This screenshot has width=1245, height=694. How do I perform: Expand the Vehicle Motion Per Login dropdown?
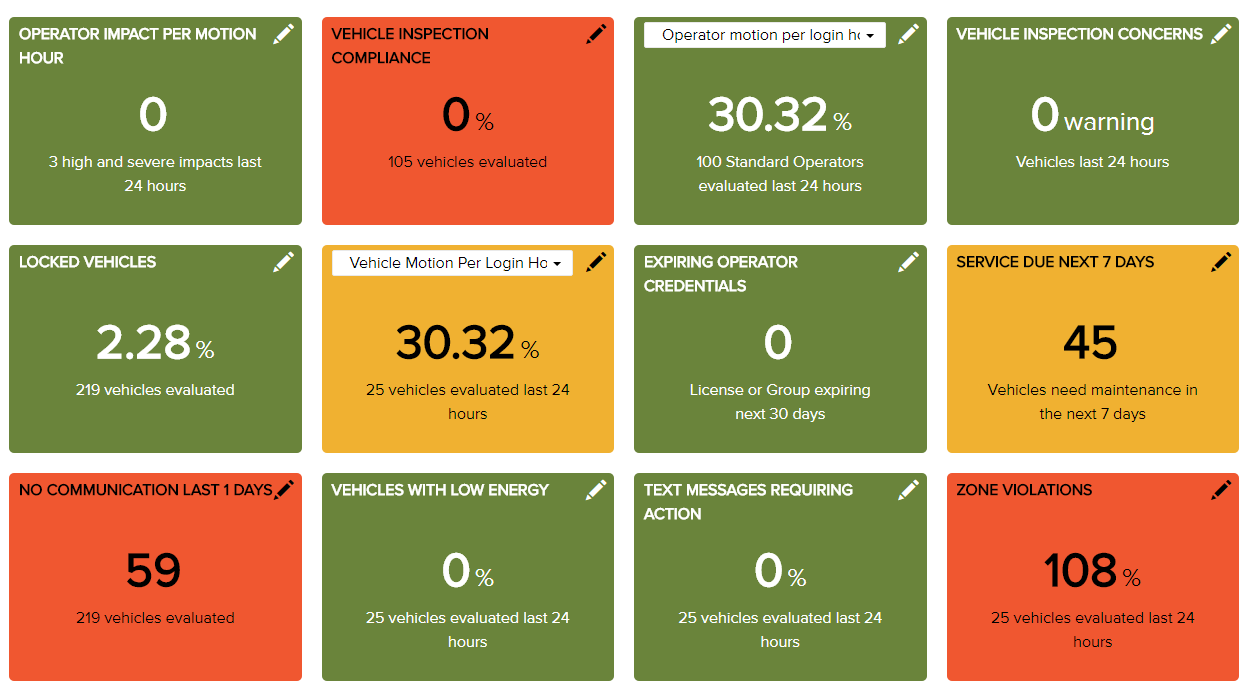point(453,263)
